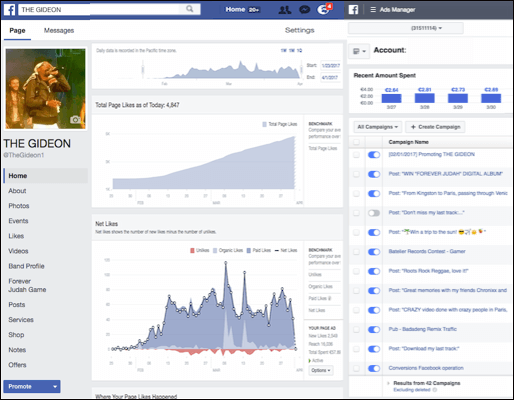
Task: Enable the Don't miss my last track campaign
Action: (374, 213)
